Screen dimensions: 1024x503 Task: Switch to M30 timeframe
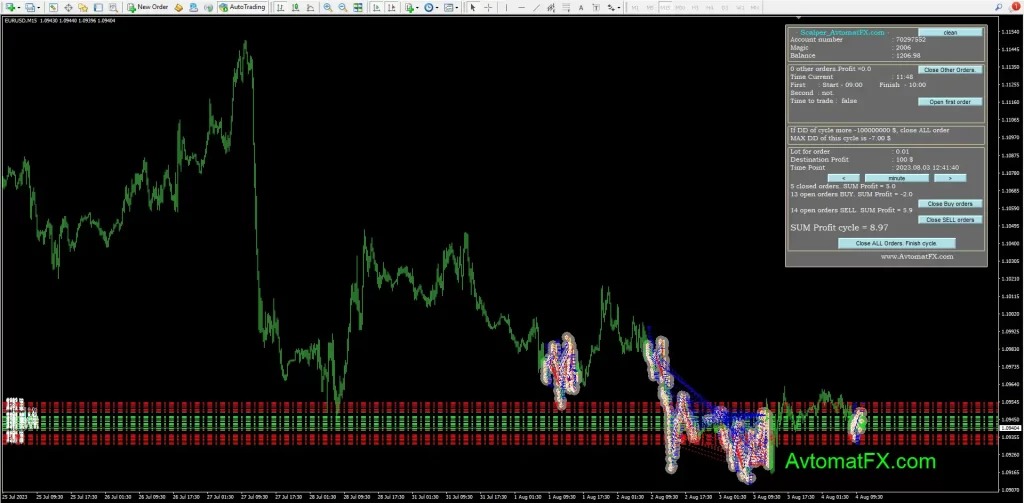(x=680, y=7)
